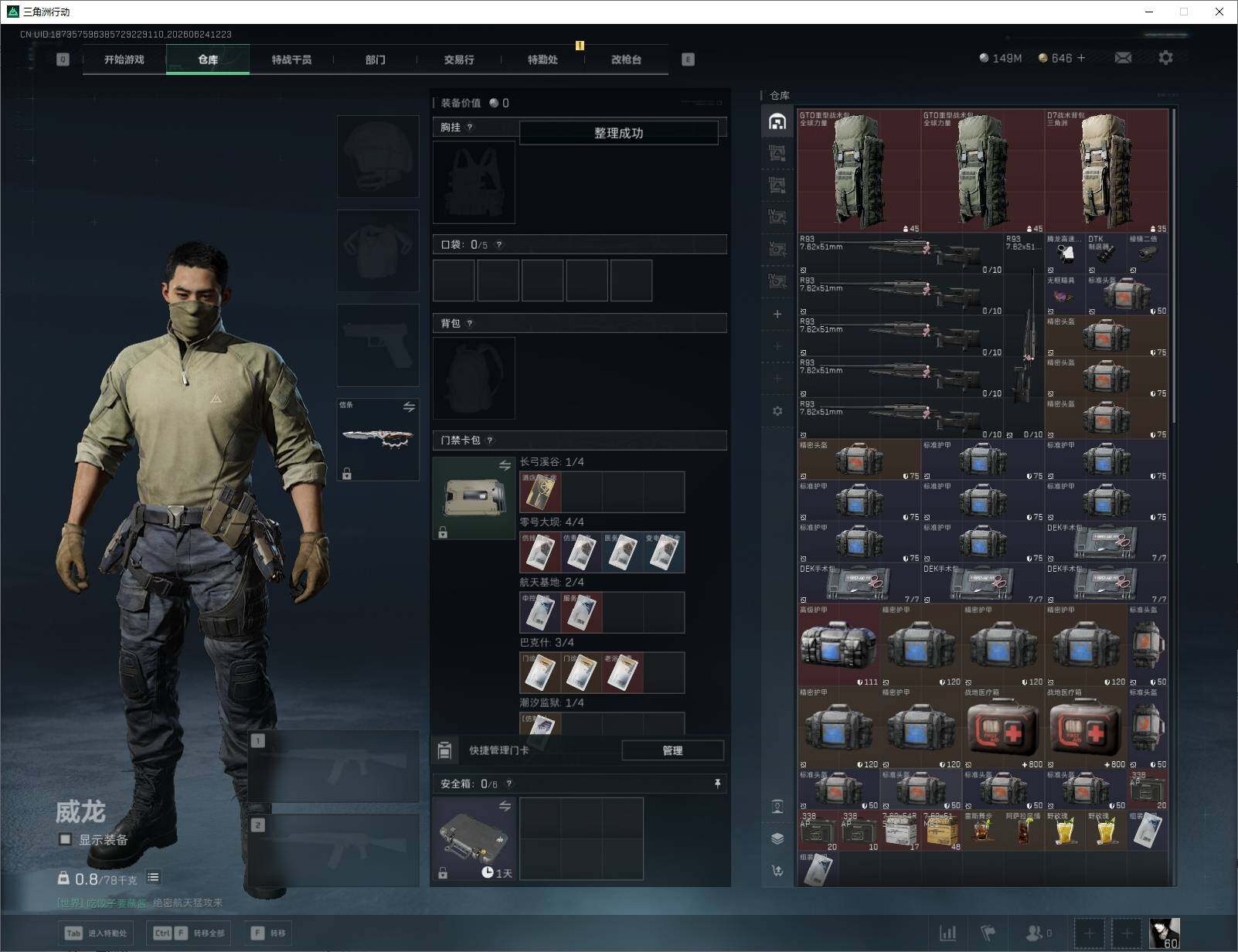Select primary weapon slot 1
This screenshot has width=1238, height=952.
333,767
